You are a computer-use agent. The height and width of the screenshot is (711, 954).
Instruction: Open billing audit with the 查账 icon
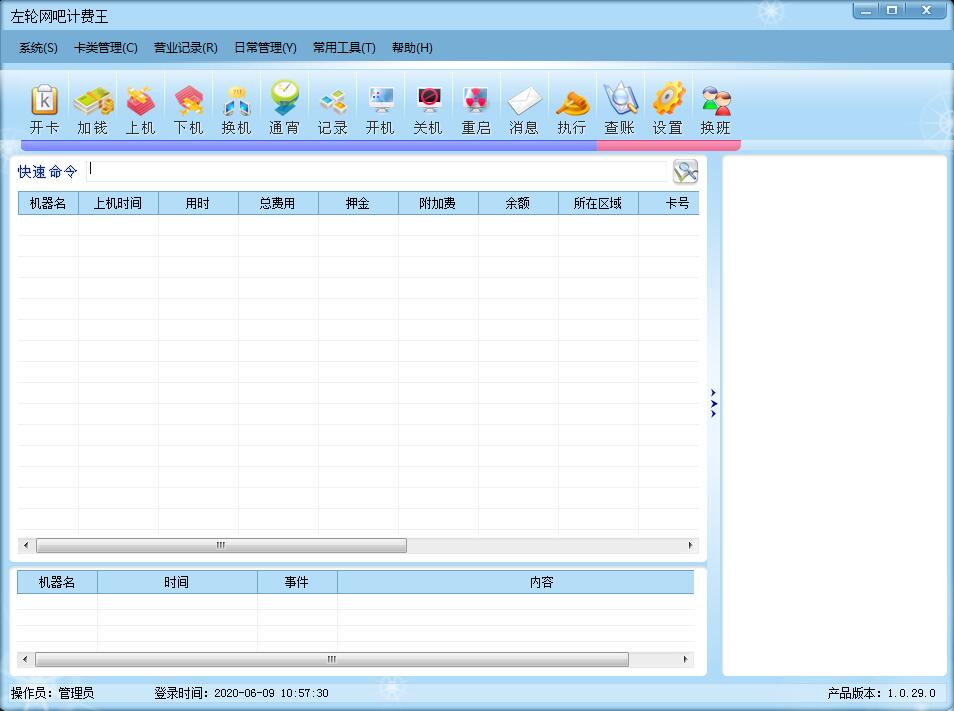click(x=620, y=105)
